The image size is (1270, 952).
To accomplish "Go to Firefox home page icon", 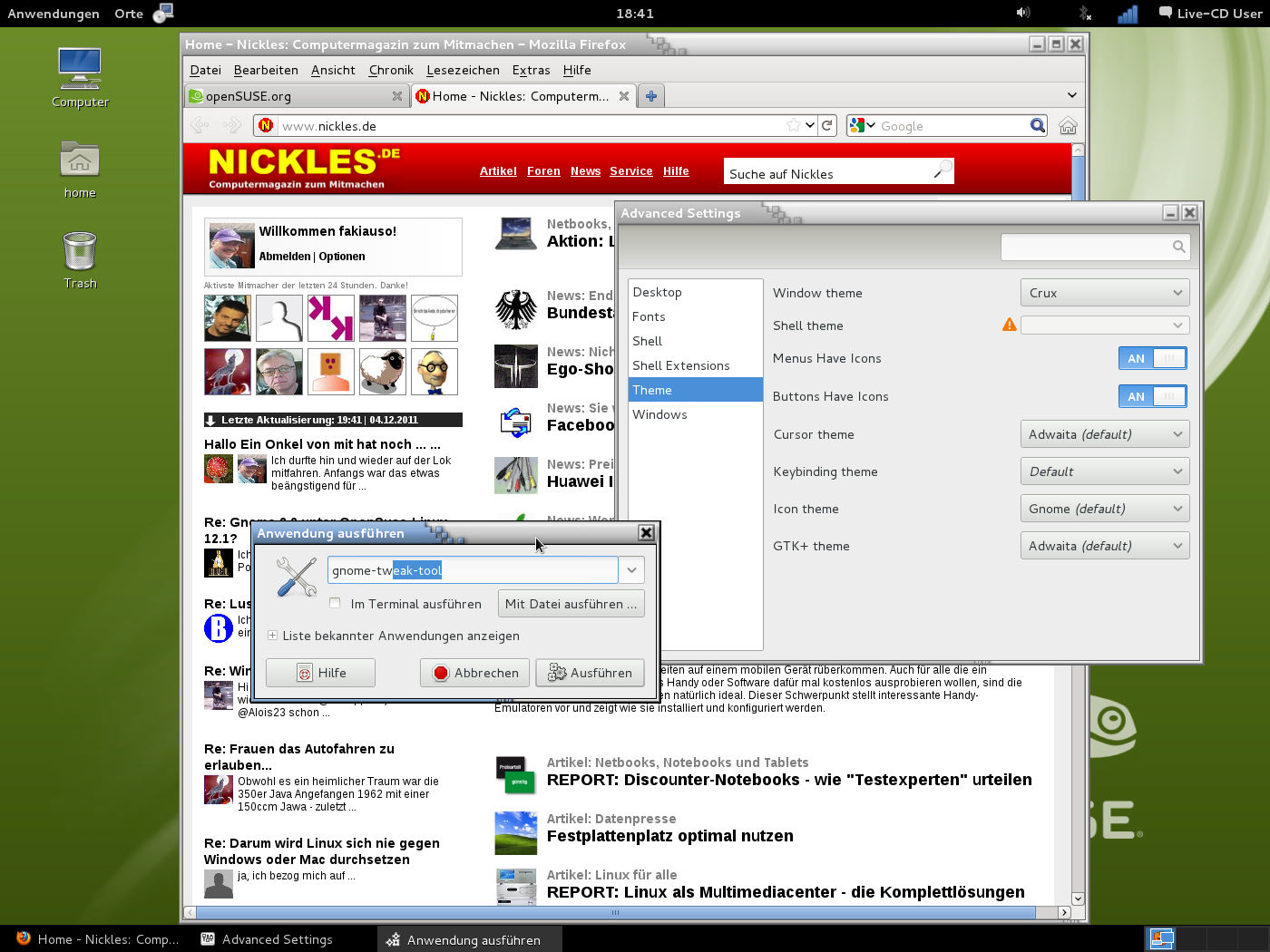I will tap(1068, 125).
